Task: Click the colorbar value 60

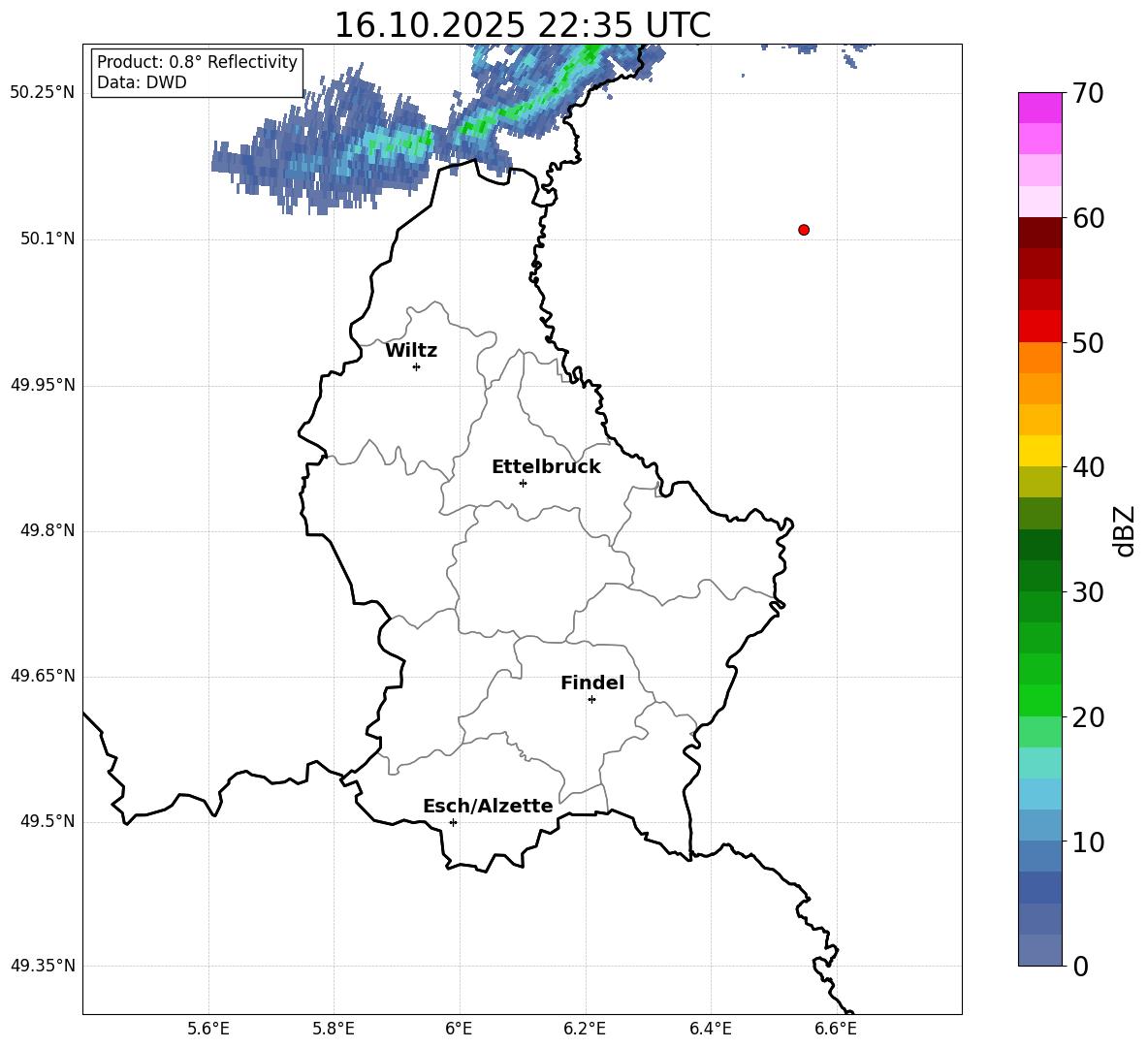Action: coord(1088,218)
